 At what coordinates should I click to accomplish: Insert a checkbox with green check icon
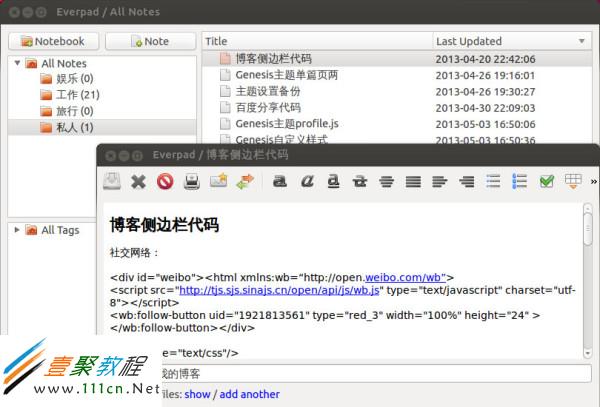point(546,181)
